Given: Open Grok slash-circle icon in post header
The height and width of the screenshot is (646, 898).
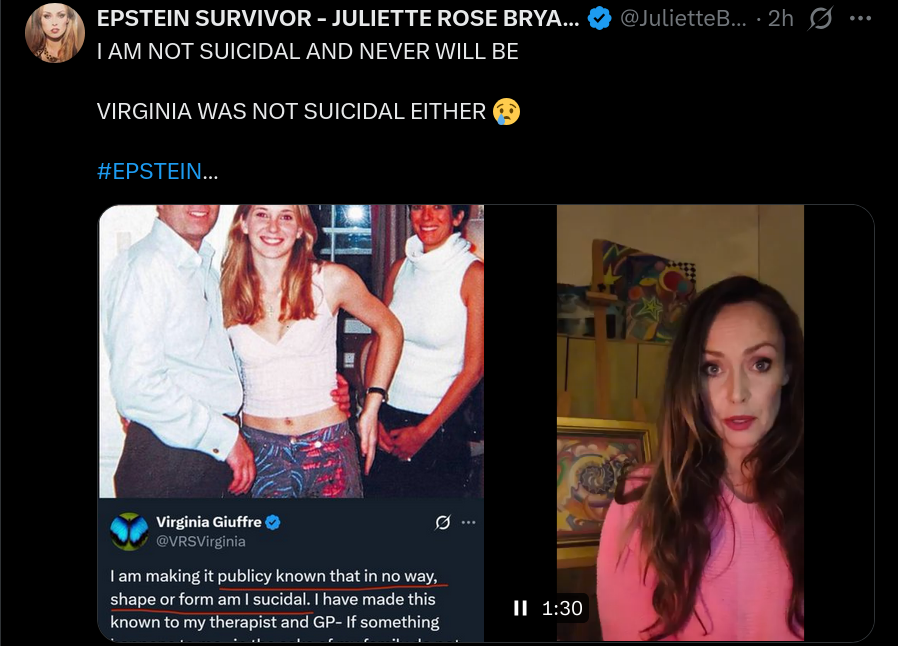Looking at the screenshot, I should coord(820,18).
